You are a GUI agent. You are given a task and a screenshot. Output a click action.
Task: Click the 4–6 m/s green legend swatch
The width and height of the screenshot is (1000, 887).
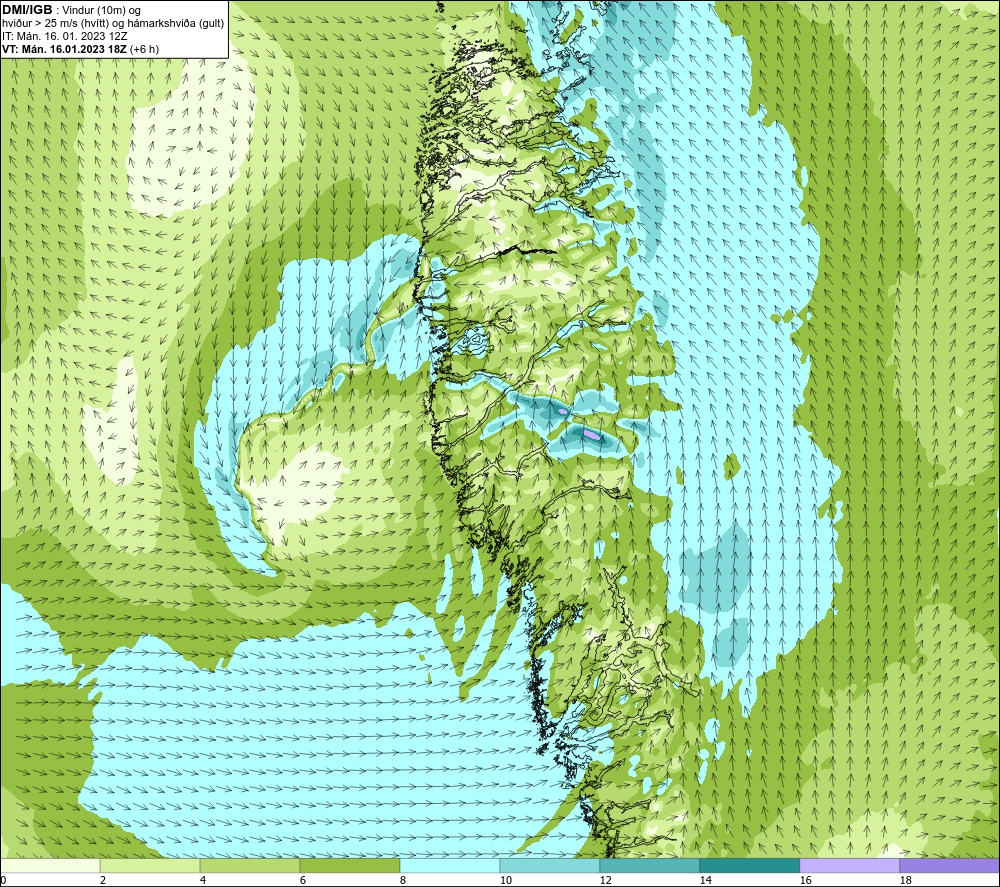249,865
